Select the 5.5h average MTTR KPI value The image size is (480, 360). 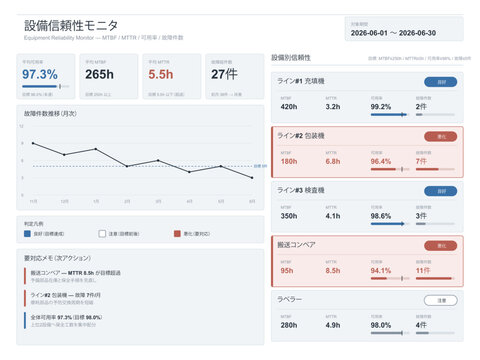(x=161, y=74)
